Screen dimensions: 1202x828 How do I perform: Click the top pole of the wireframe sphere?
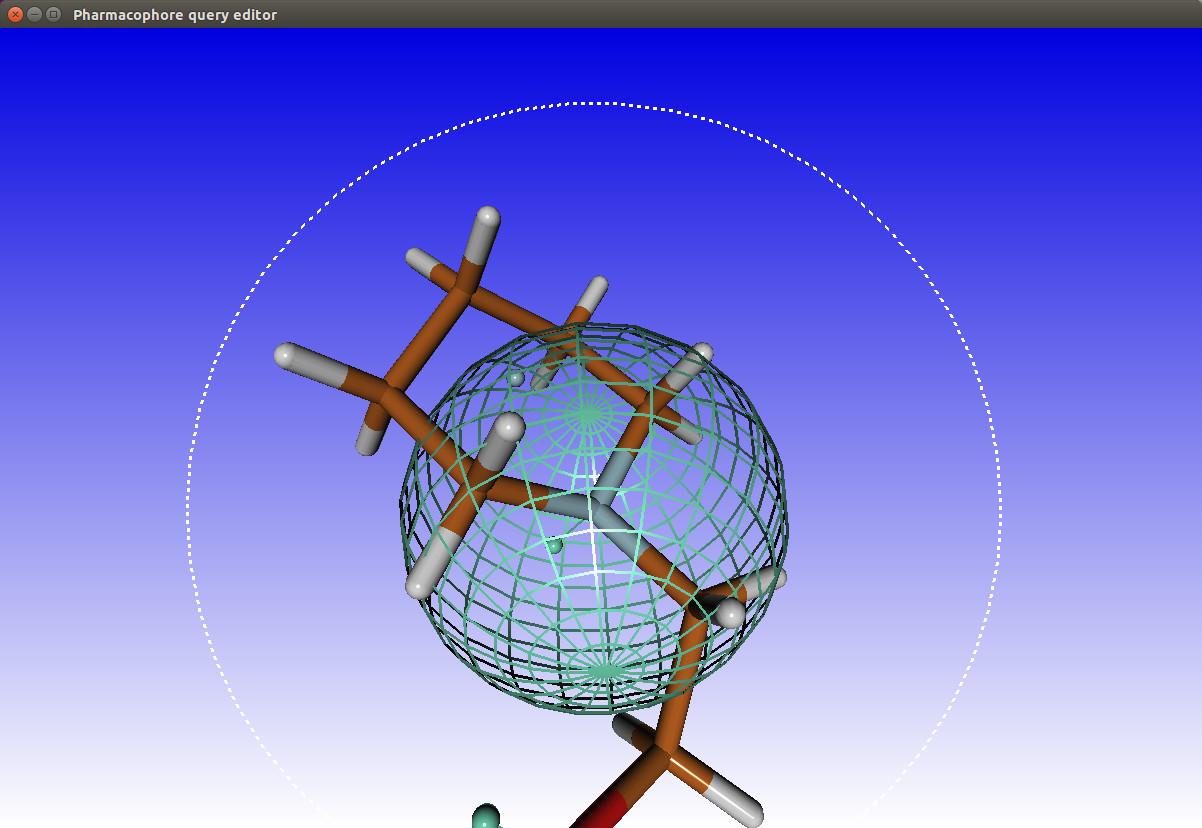click(x=588, y=412)
